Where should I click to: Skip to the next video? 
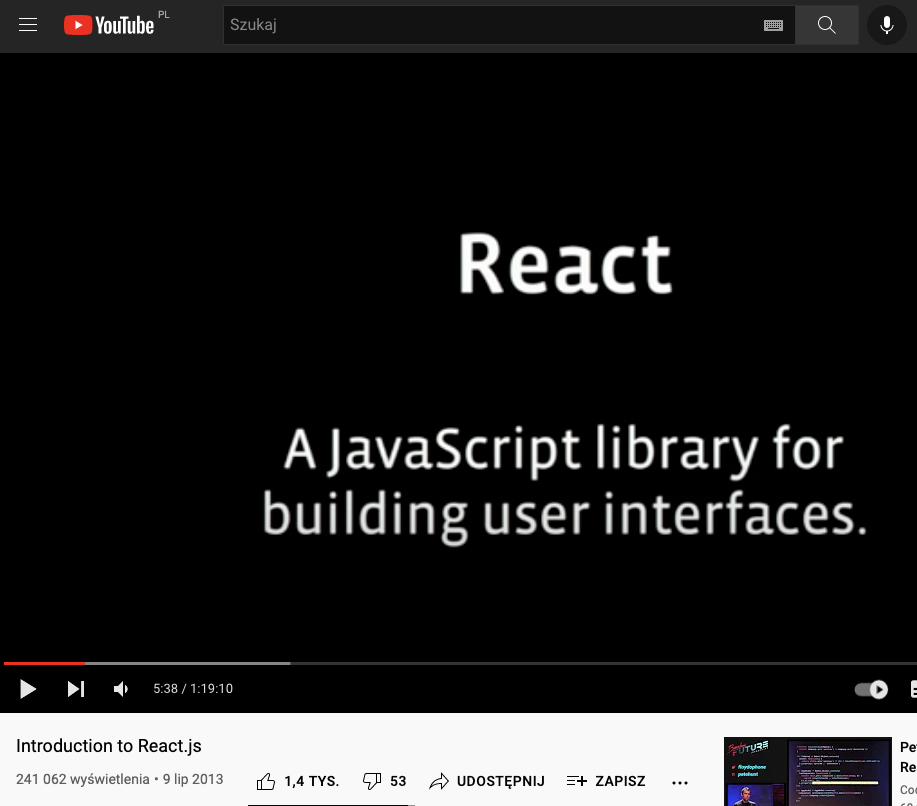[x=75, y=689]
